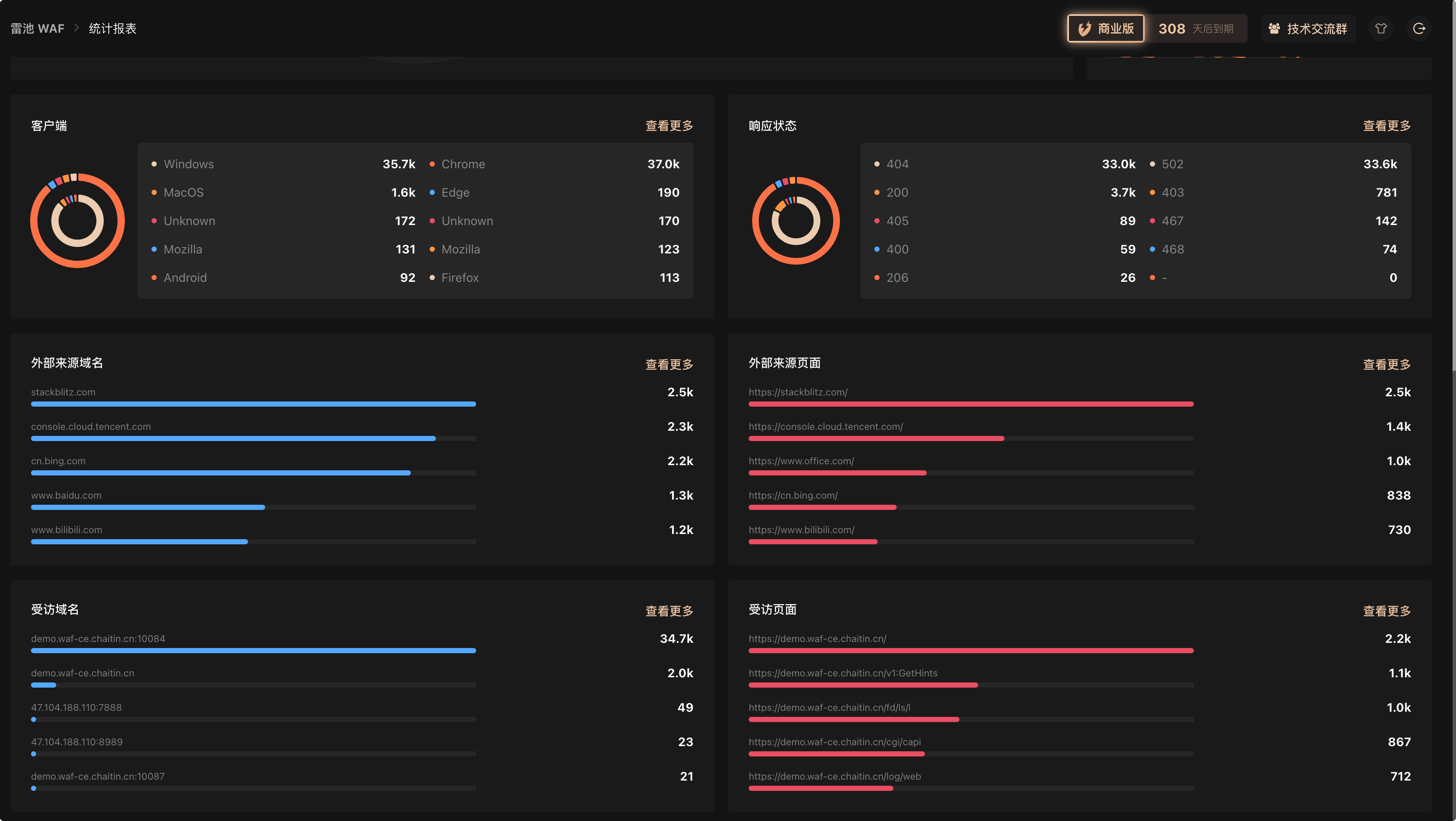Expand 查看更多 for 受访域名
1456x821 pixels.
(669, 611)
